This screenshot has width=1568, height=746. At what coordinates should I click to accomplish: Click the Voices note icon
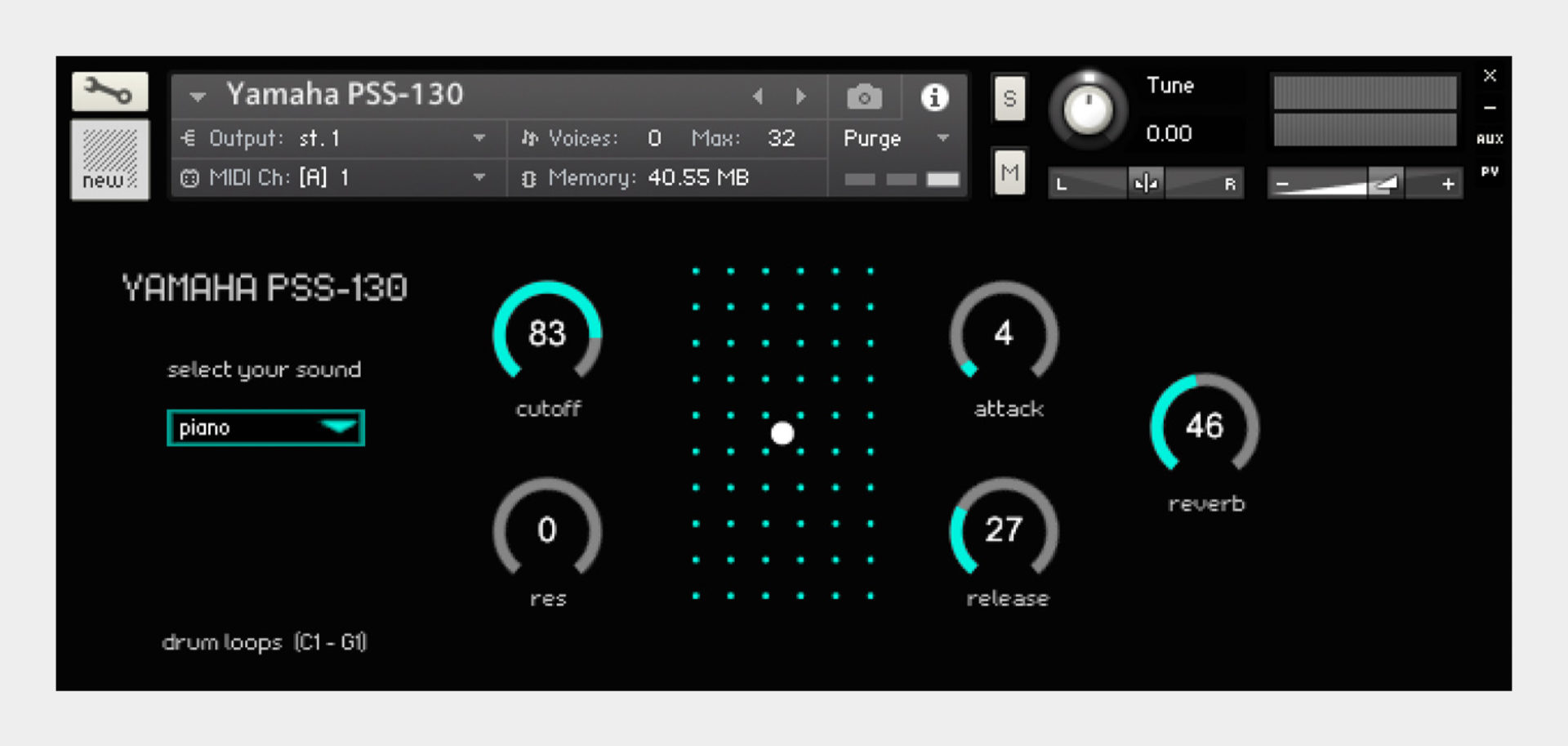click(x=532, y=138)
